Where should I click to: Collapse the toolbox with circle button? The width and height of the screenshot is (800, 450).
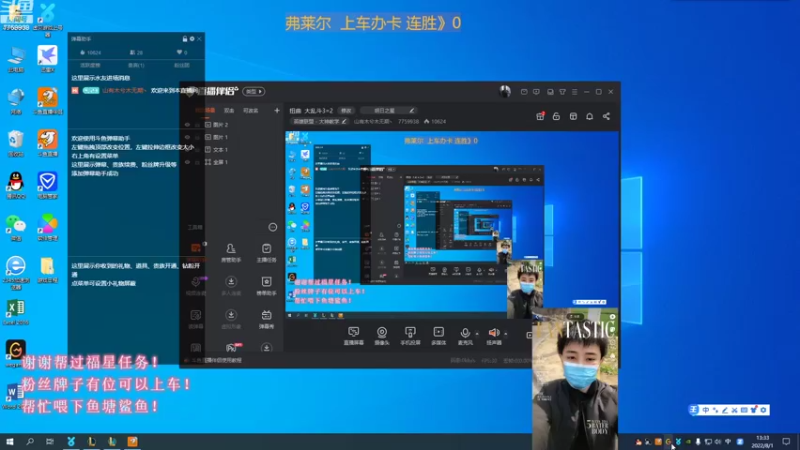click(x=273, y=227)
